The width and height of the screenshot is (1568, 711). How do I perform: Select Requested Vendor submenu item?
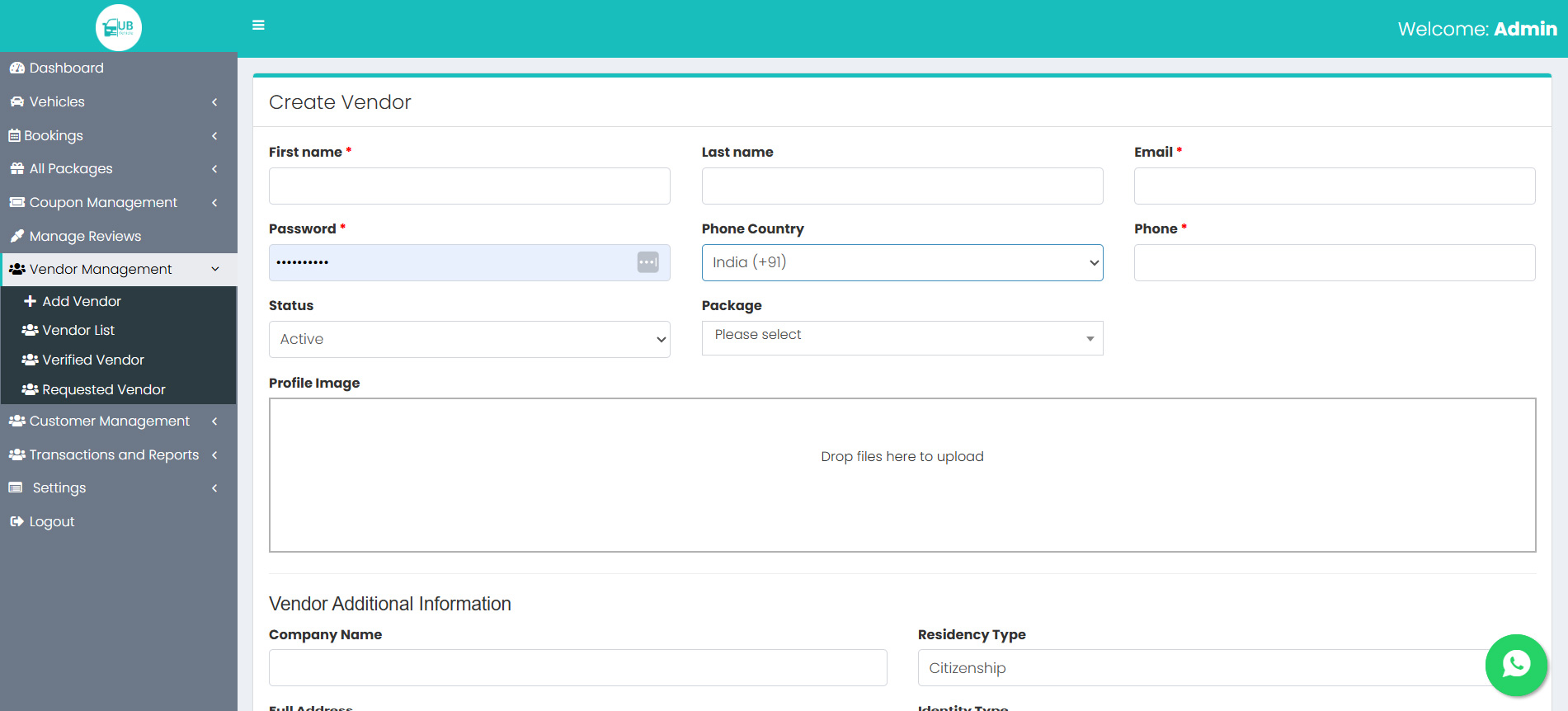[x=119, y=389]
